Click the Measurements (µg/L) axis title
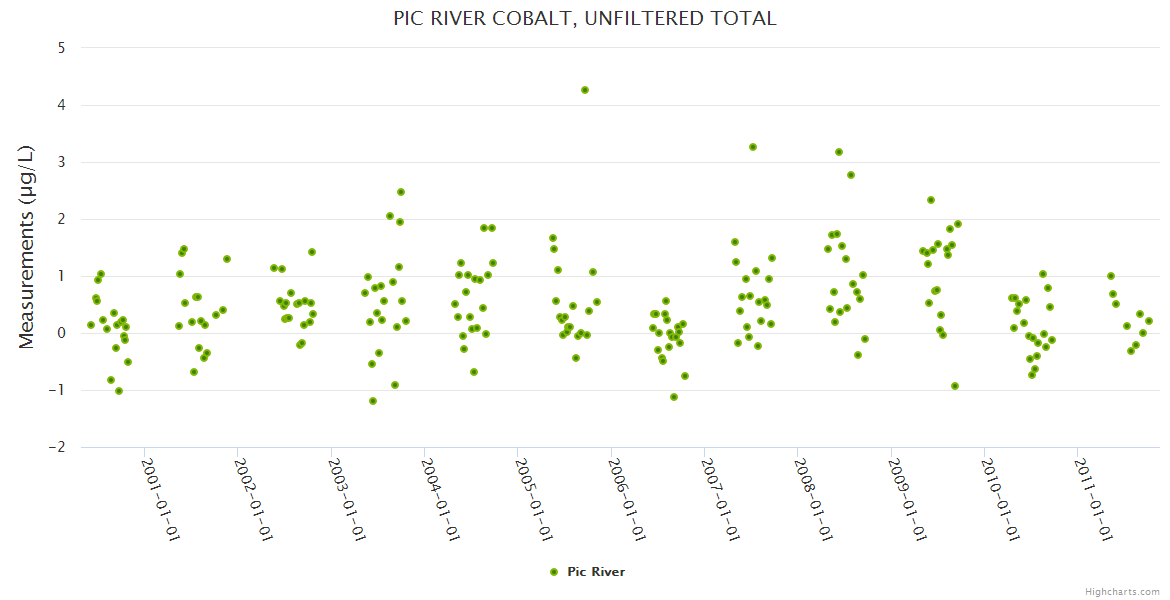This screenshot has height=600, width=1170. [27, 247]
